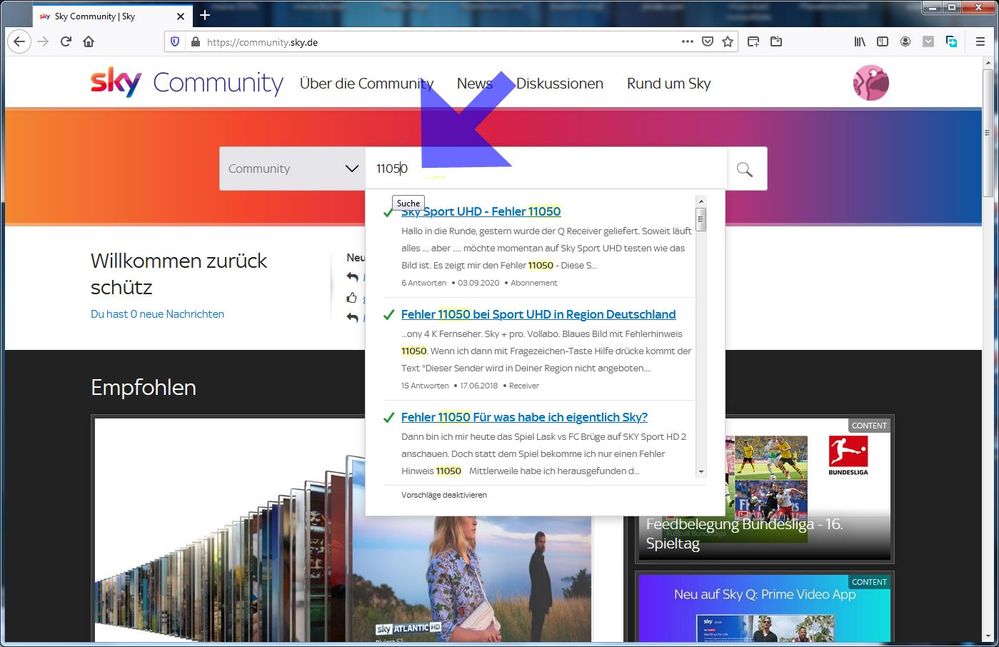Reload the page in the browser
This screenshot has height=647, width=999.
(x=66, y=42)
